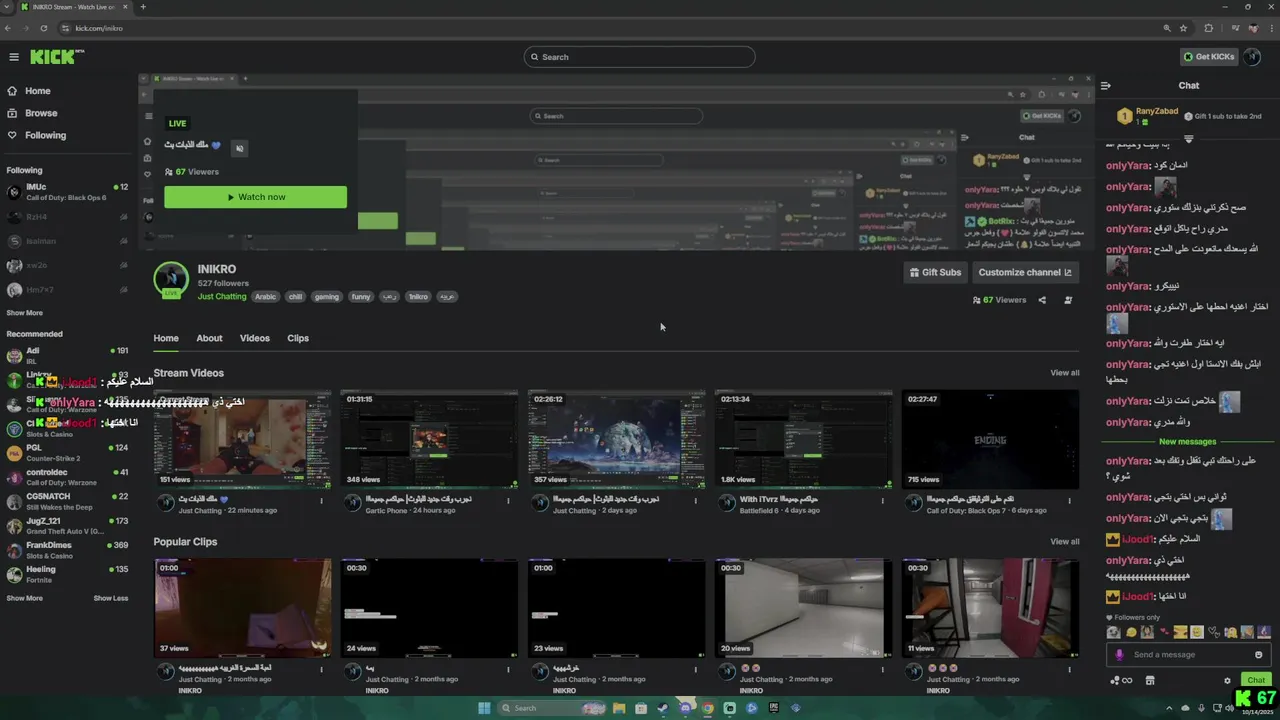Screen dimensions: 1280x720
Task: Open Steam from the taskbar
Action: tap(663, 708)
